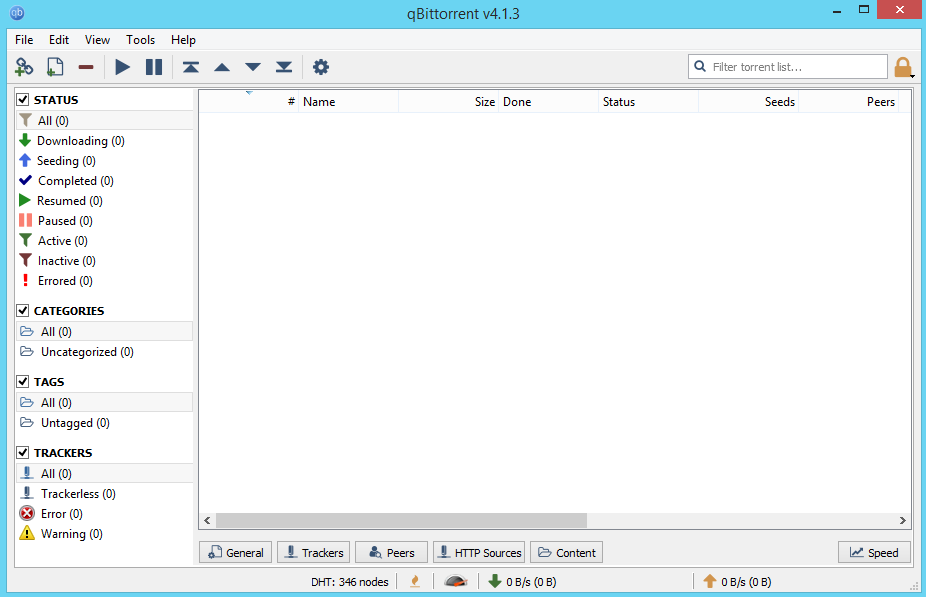Viewport: 926px width, 597px height.
Task: Toggle the STATUS section checkbox
Action: pyautogui.click(x=22, y=99)
